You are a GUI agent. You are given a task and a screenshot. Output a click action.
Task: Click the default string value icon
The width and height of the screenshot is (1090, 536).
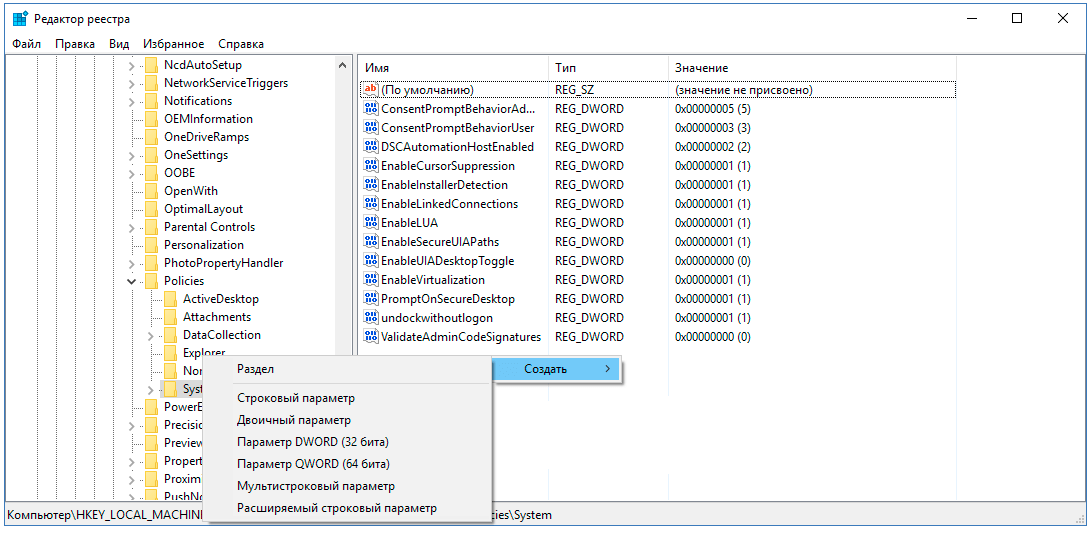371,90
